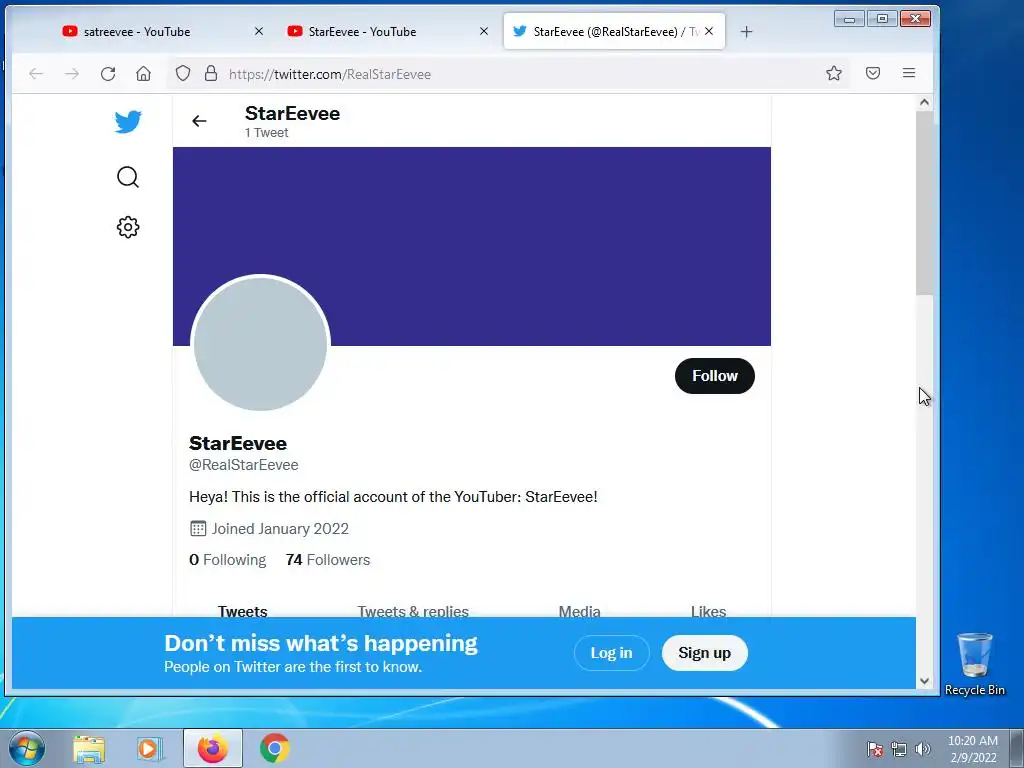Save page to Pocket icon
This screenshot has width=1024, height=768.
coord(873,73)
